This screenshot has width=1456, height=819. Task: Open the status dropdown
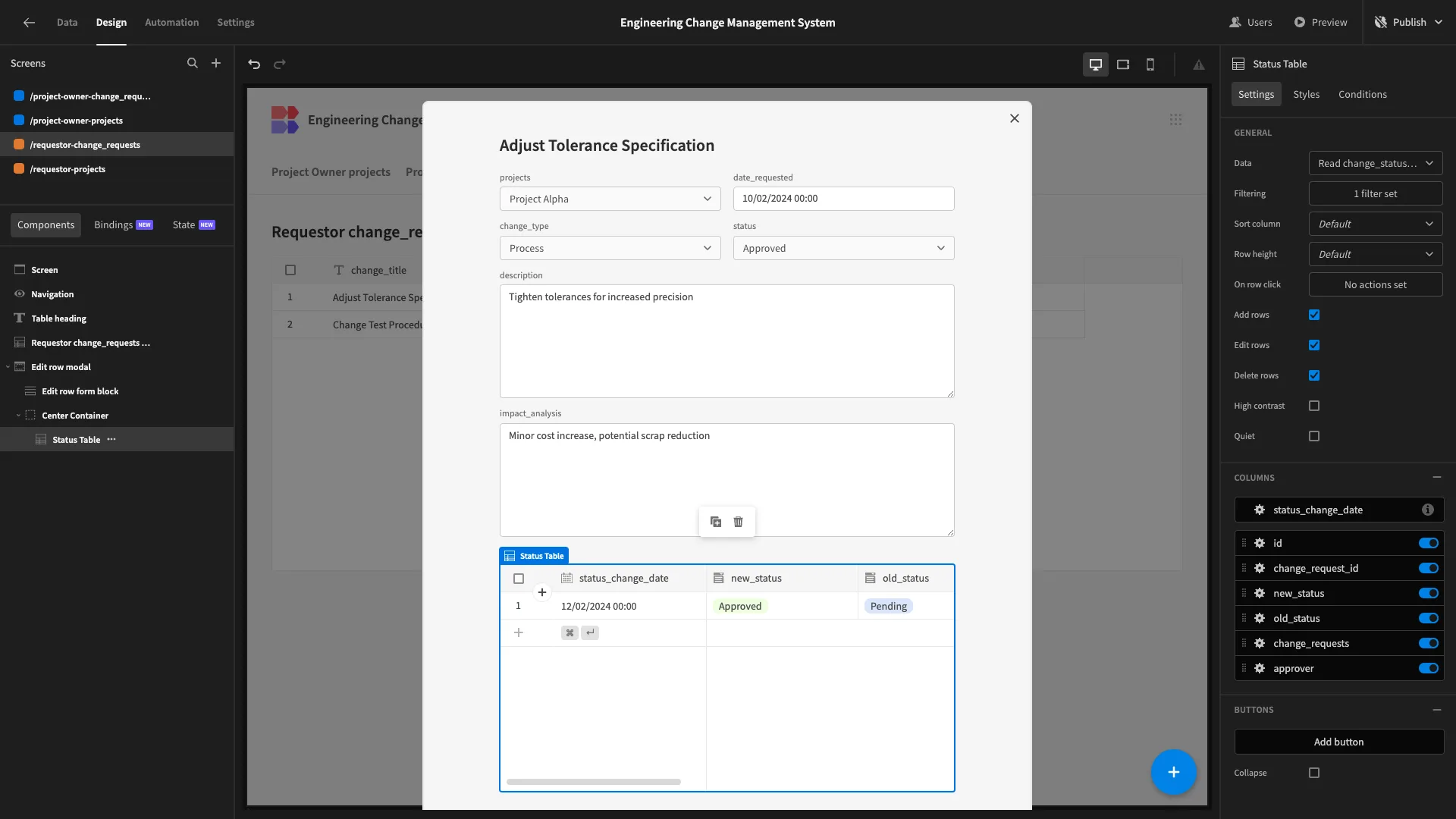[x=843, y=248]
